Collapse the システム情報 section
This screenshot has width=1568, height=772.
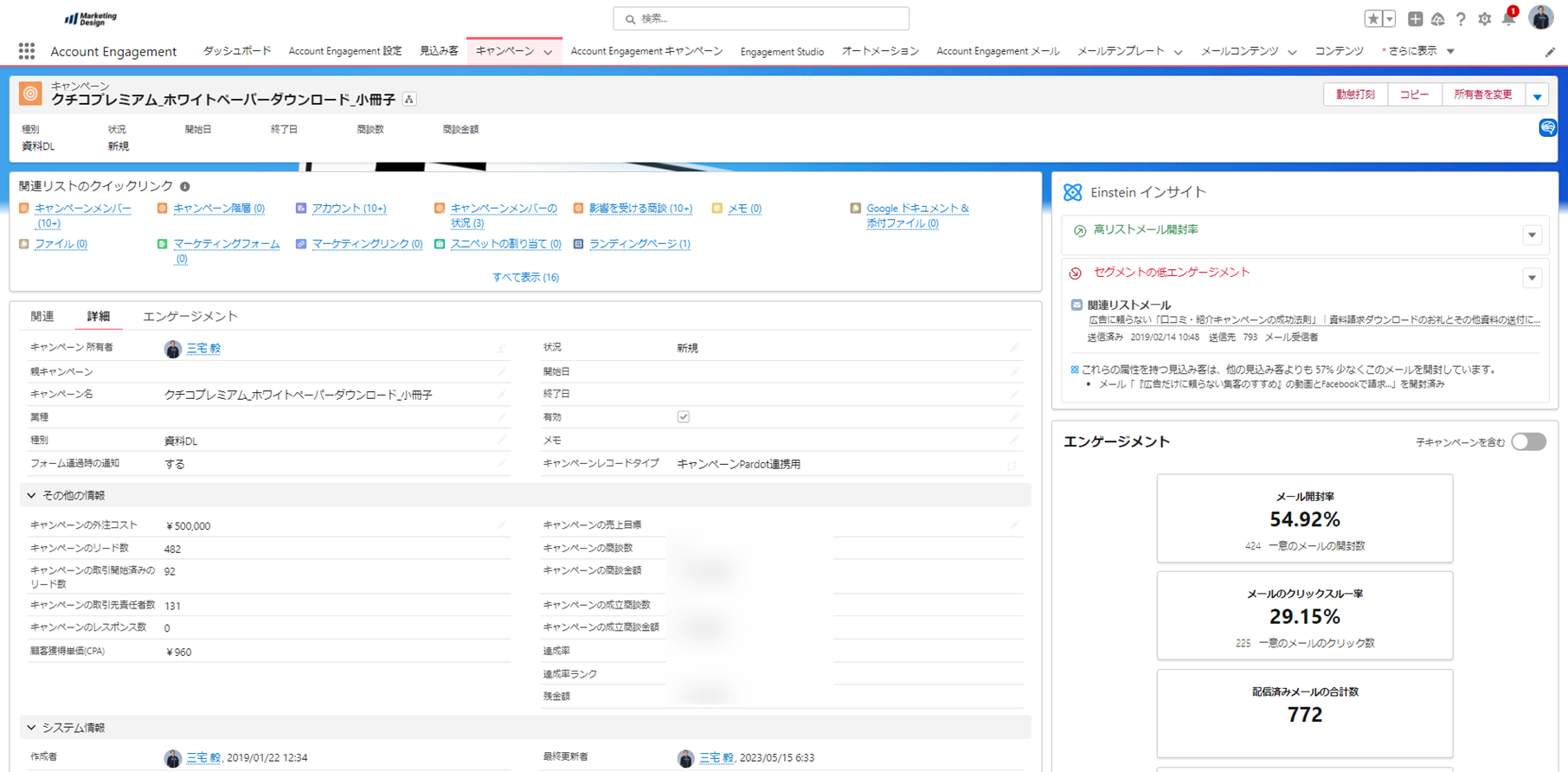pyautogui.click(x=32, y=728)
